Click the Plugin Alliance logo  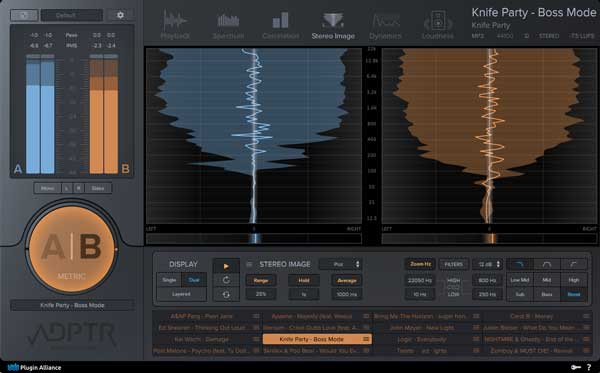point(34,367)
